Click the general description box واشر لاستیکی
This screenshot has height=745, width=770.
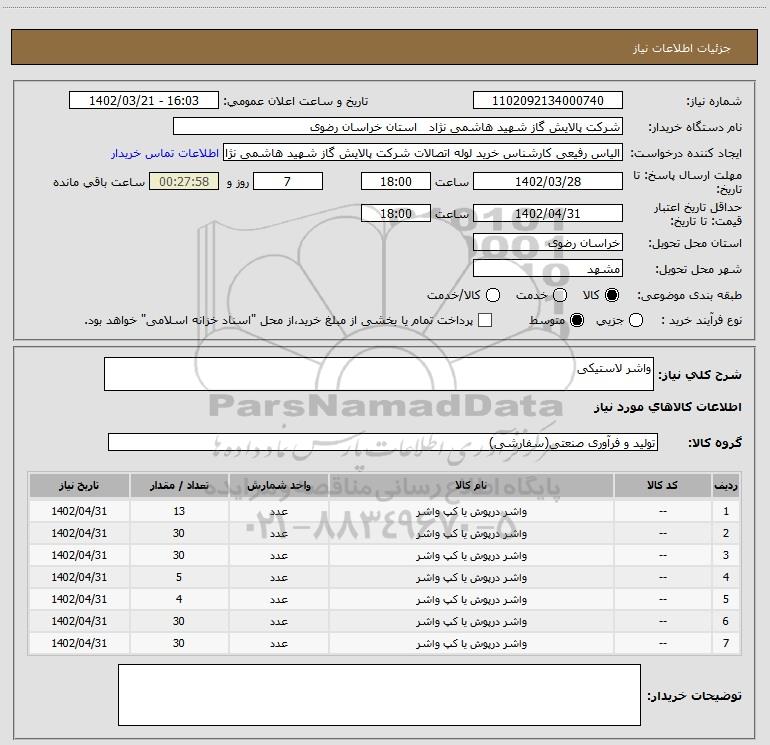coord(379,374)
